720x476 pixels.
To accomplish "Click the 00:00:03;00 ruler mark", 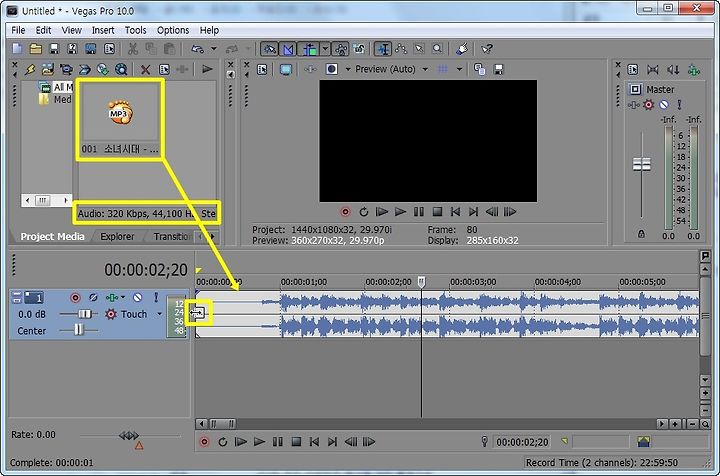I will [x=473, y=282].
